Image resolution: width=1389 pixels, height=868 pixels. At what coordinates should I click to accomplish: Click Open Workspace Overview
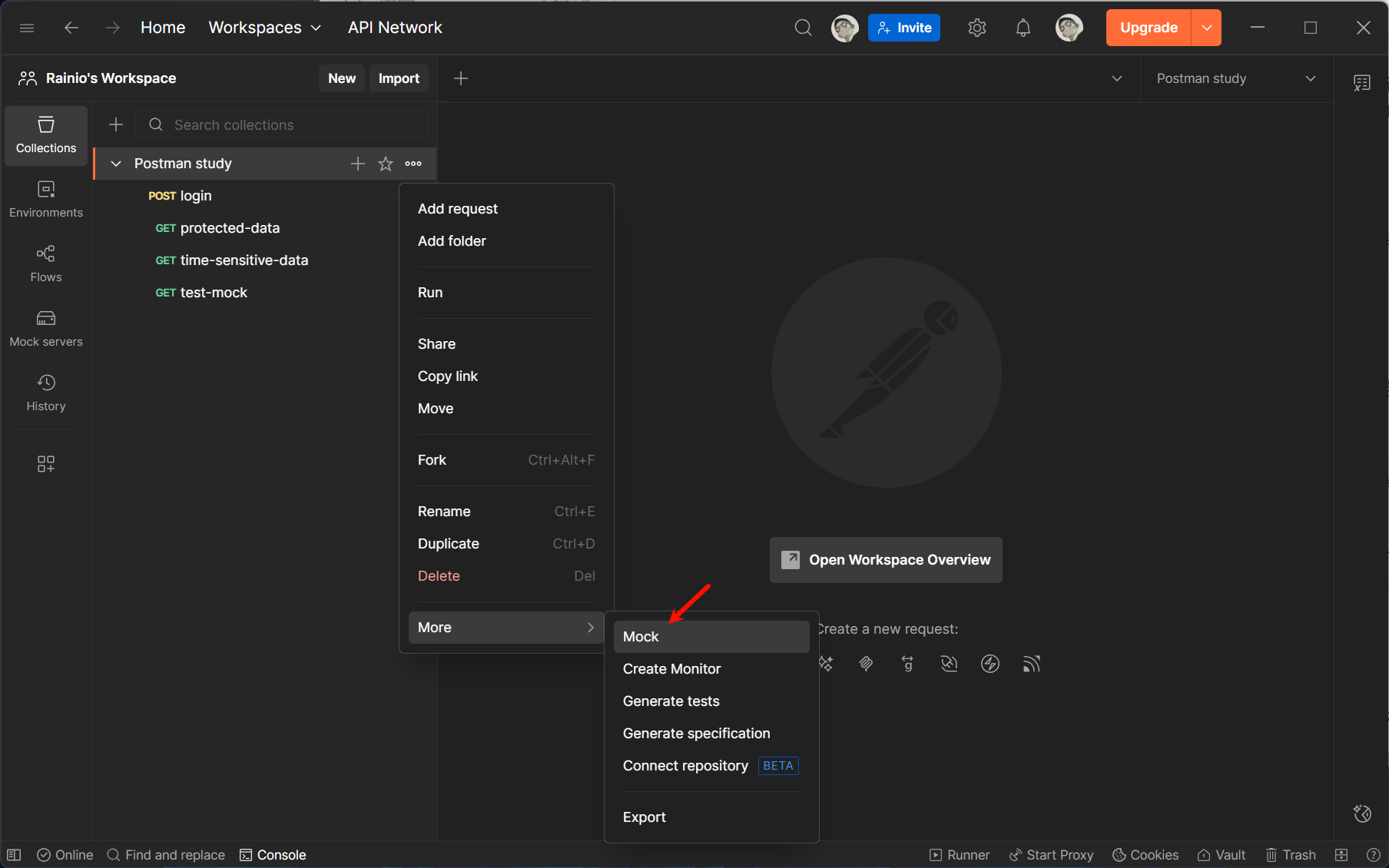coord(886,560)
